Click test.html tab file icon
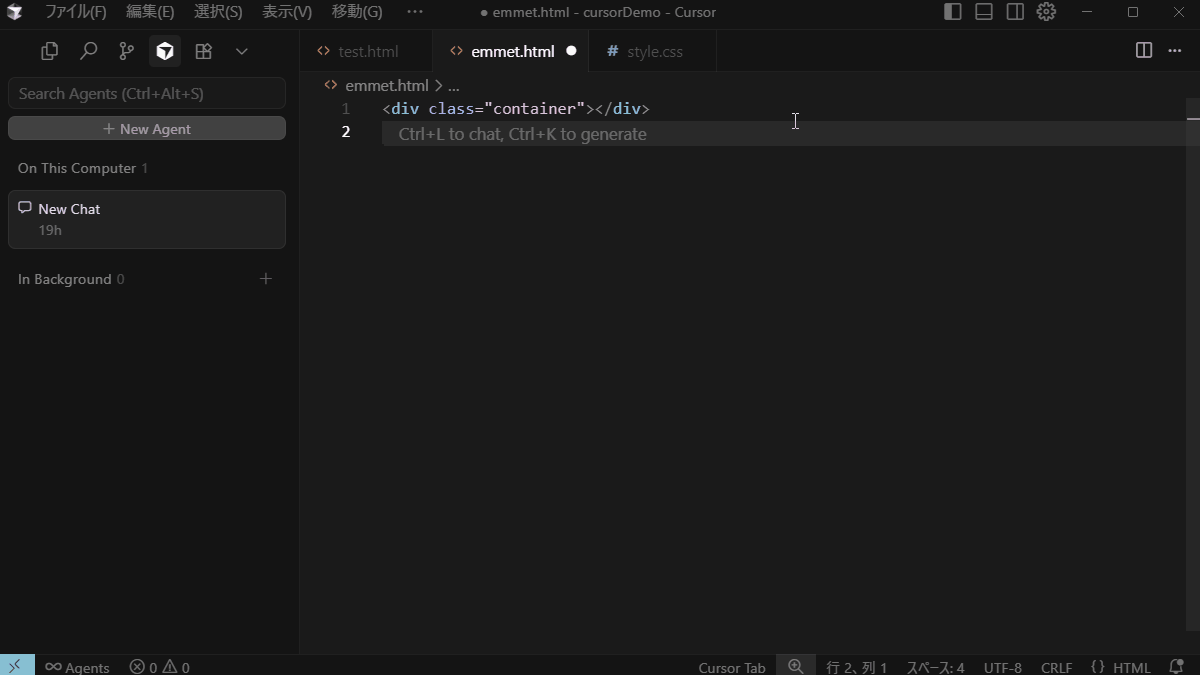The image size is (1200, 675). (323, 51)
